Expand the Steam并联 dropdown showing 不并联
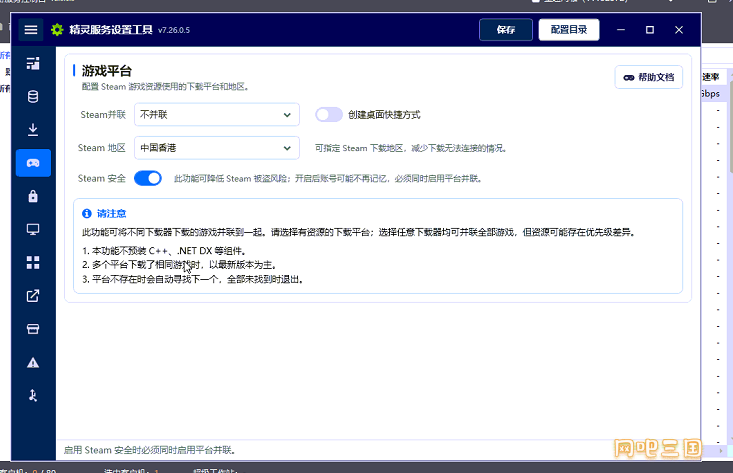The width and height of the screenshot is (733, 473). (x=217, y=115)
